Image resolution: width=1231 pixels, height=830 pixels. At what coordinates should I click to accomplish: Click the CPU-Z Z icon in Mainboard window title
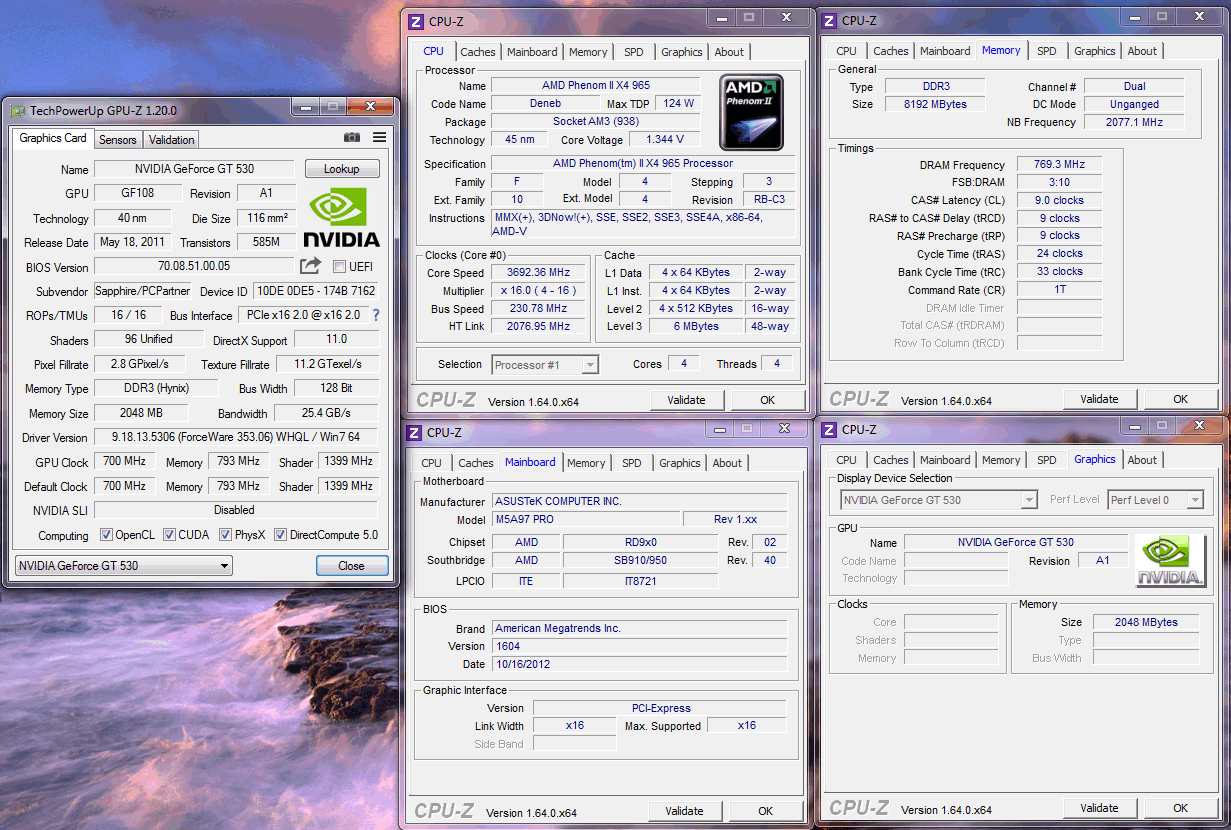pyautogui.click(x=414, y=432)
